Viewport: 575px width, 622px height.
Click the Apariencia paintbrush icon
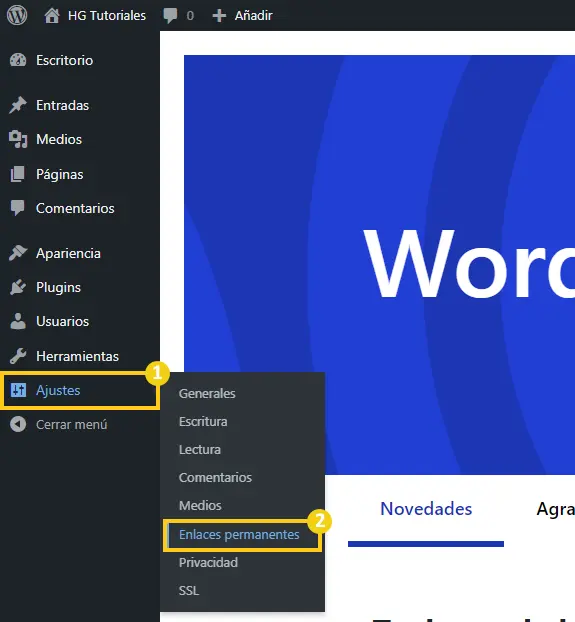18,253
